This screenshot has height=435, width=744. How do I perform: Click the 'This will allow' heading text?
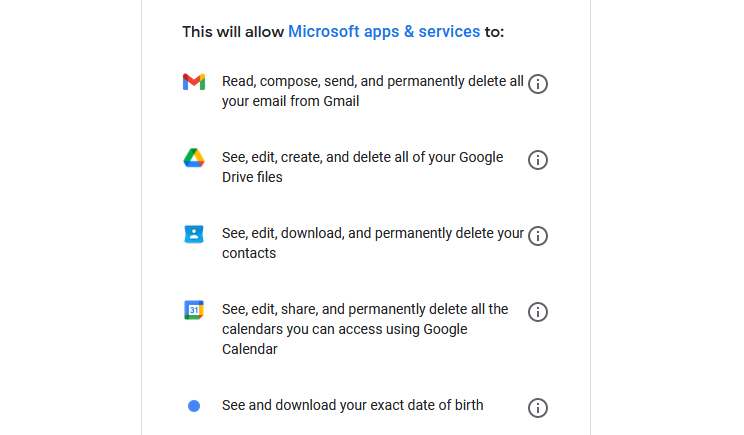pos(233,32)
